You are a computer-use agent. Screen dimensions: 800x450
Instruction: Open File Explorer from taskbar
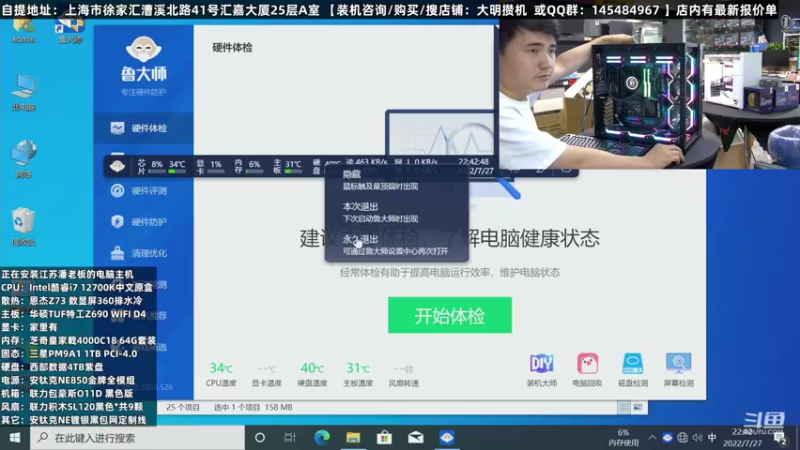click(x=353, y=438)
